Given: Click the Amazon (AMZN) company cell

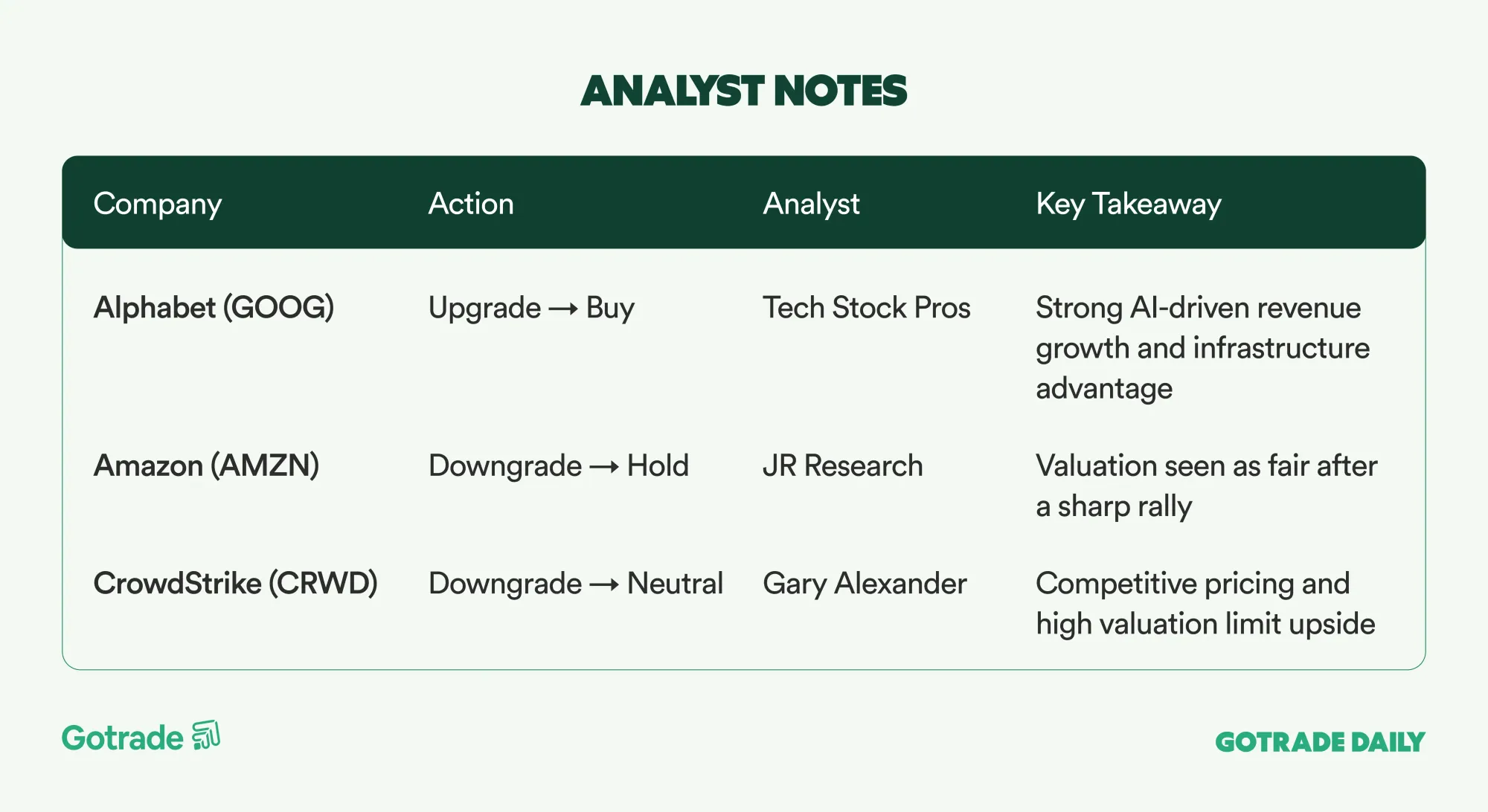Looking at the screenshot, I should pyautogui.click(x=206, y=465).
